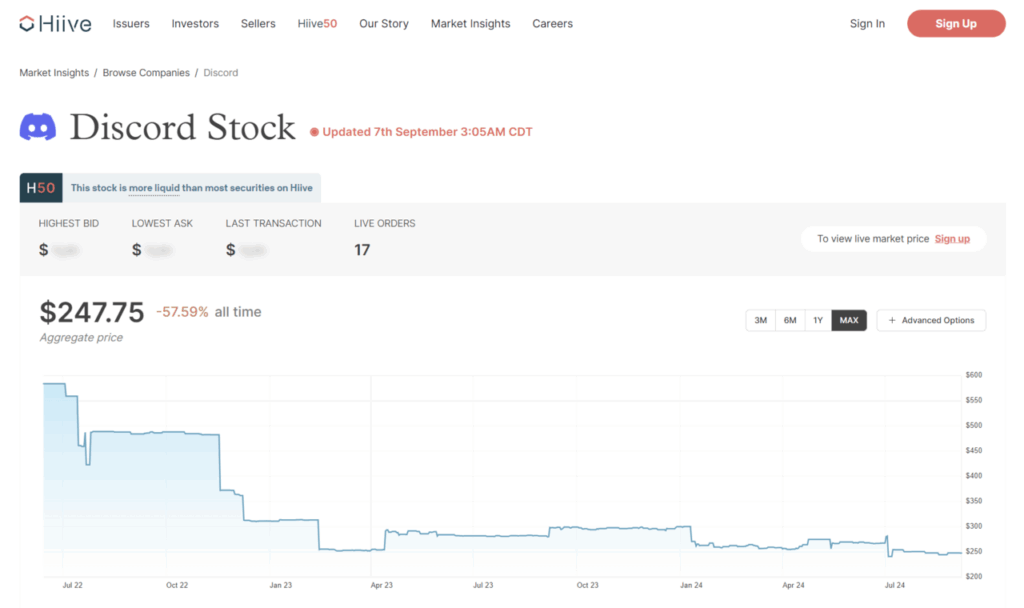The width and height of the screenshot is (1024, 608).
Task: Visit the Our Story page
Action: [x=384, y=24]
